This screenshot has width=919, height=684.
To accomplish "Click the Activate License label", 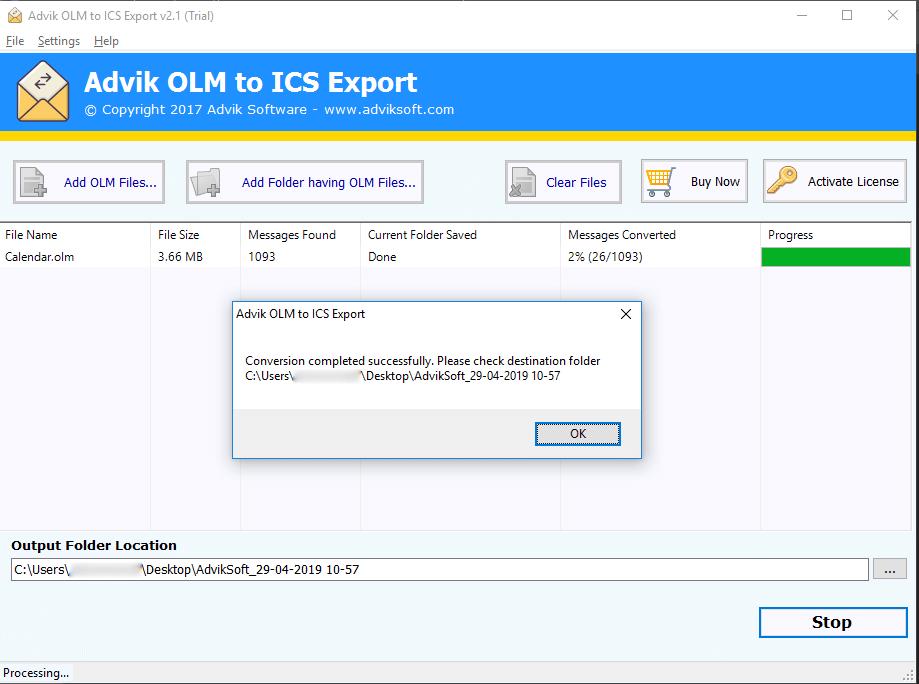I will [x=853, y=182].
